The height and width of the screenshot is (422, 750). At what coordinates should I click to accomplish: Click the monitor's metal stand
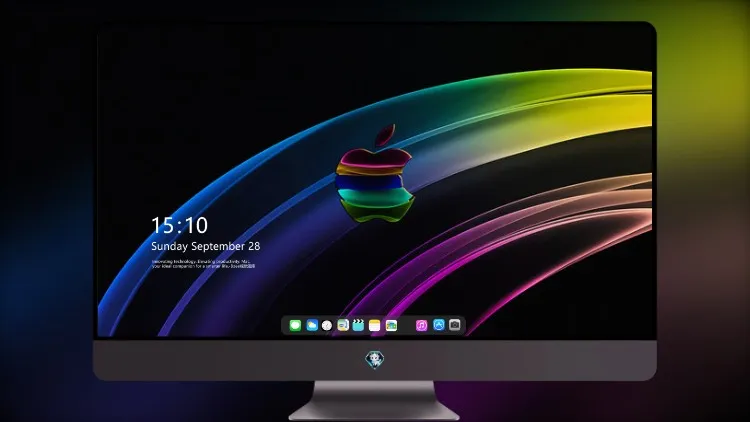click(x=375, y=401)
